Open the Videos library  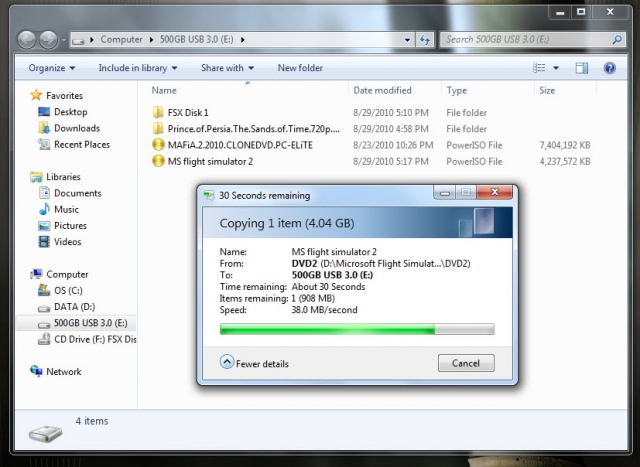point(67,242)
